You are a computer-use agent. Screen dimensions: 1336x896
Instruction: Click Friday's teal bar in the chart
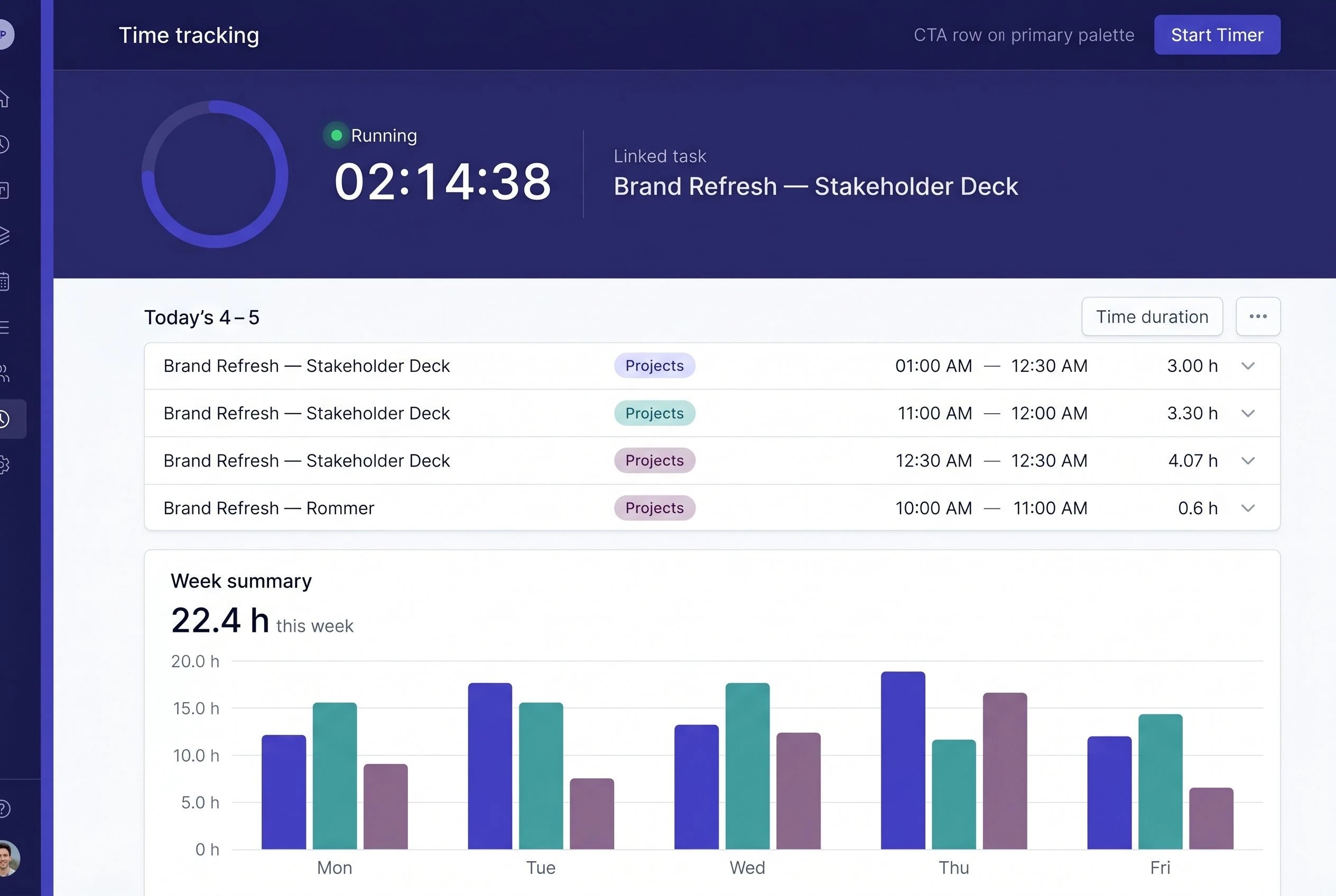coord(1160,782)
